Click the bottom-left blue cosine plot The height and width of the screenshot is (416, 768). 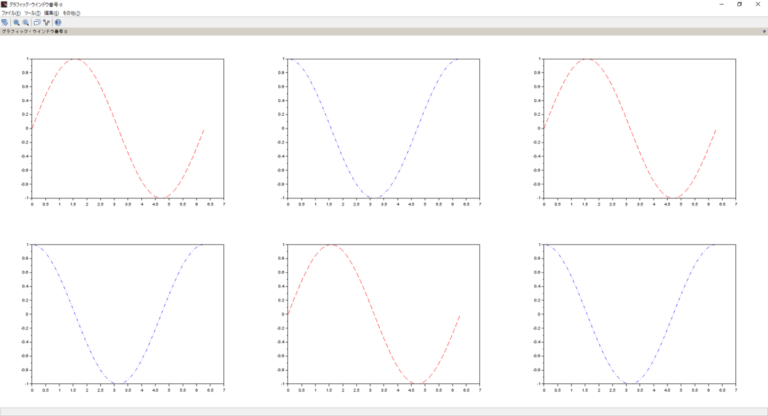pos(128,314)
